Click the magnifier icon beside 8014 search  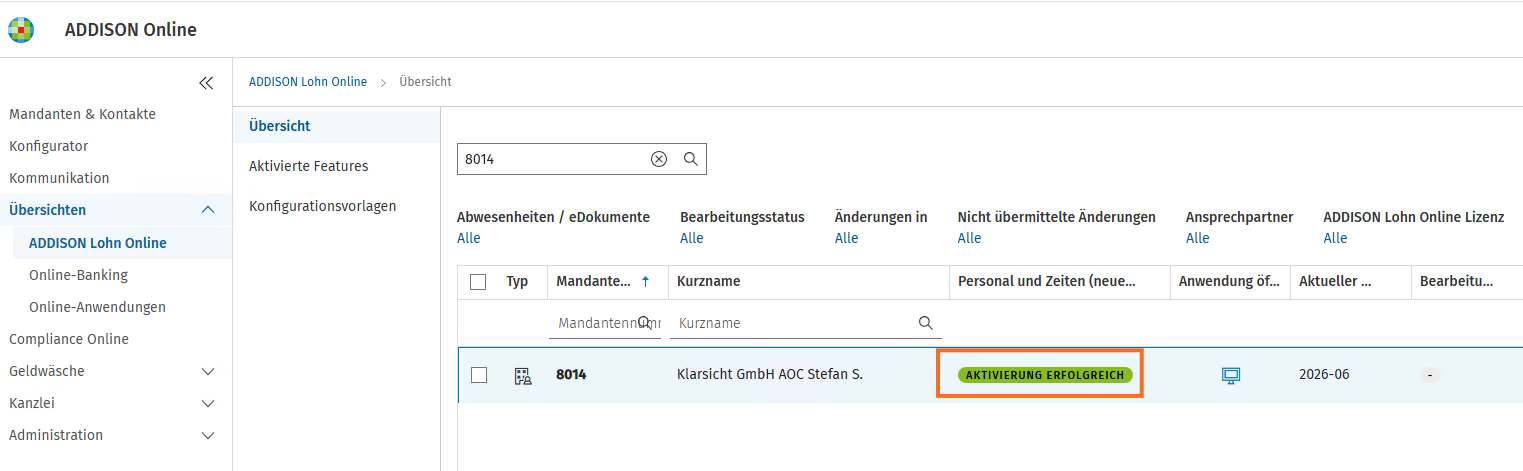click(690, 159)
